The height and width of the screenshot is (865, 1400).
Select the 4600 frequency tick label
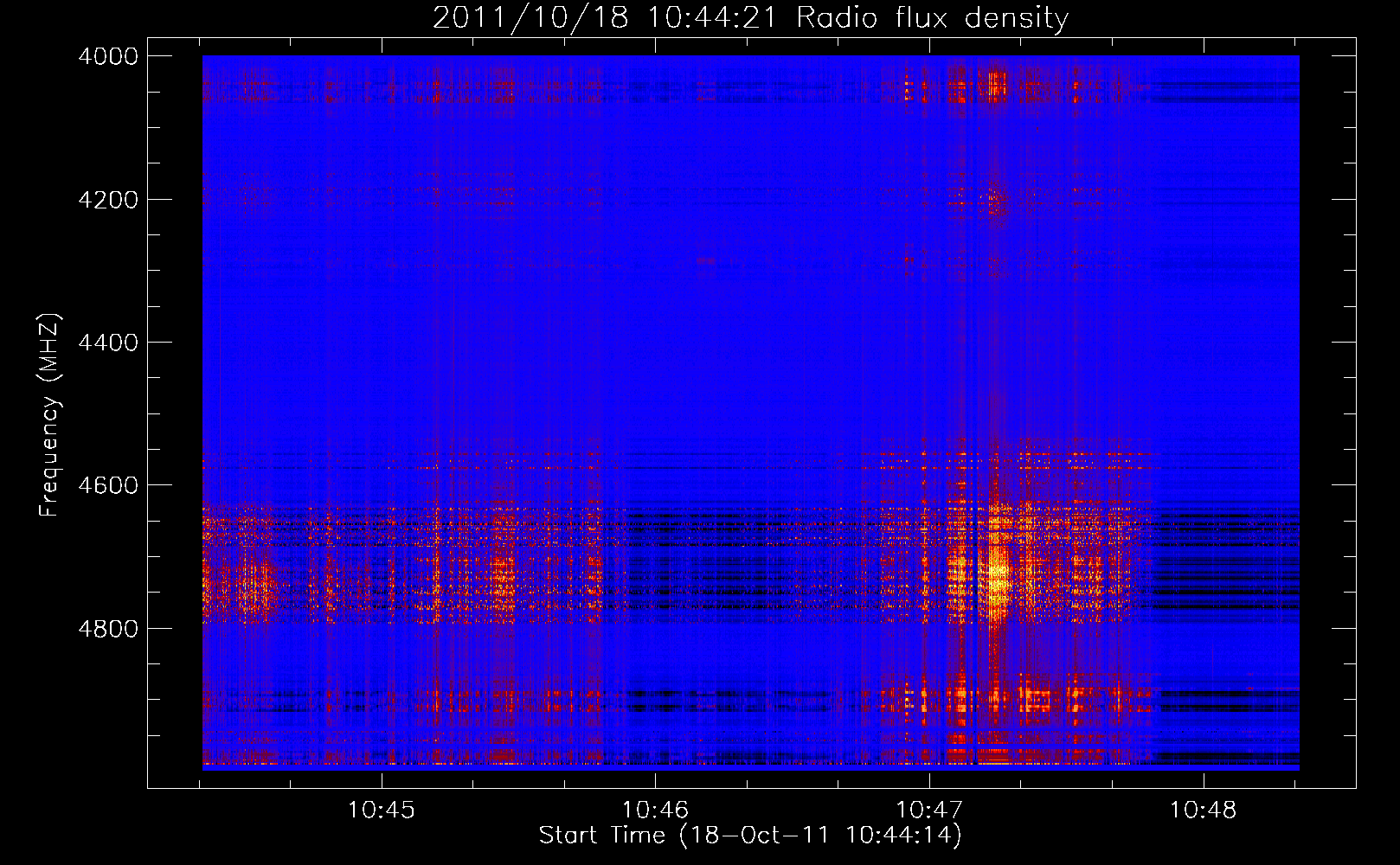coord(108,485)
